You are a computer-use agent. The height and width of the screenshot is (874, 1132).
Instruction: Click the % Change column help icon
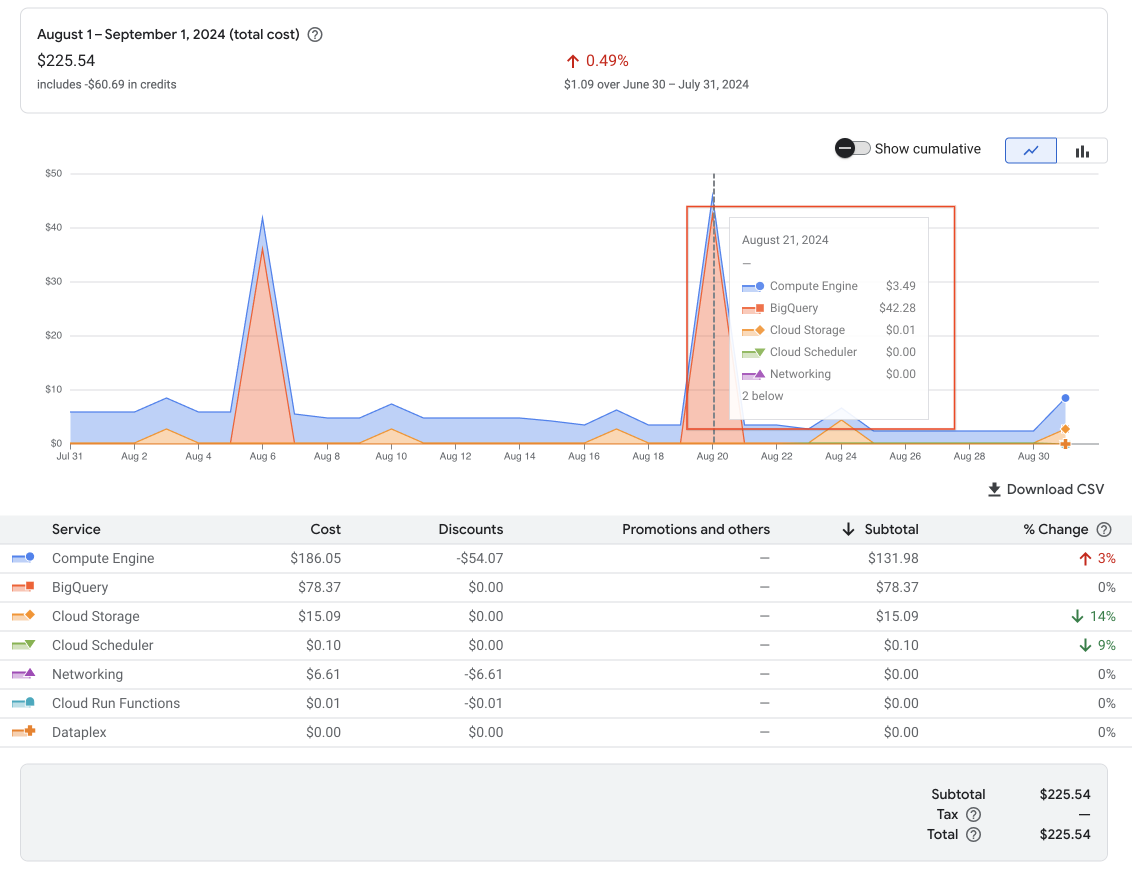(x=1104, y=529)
